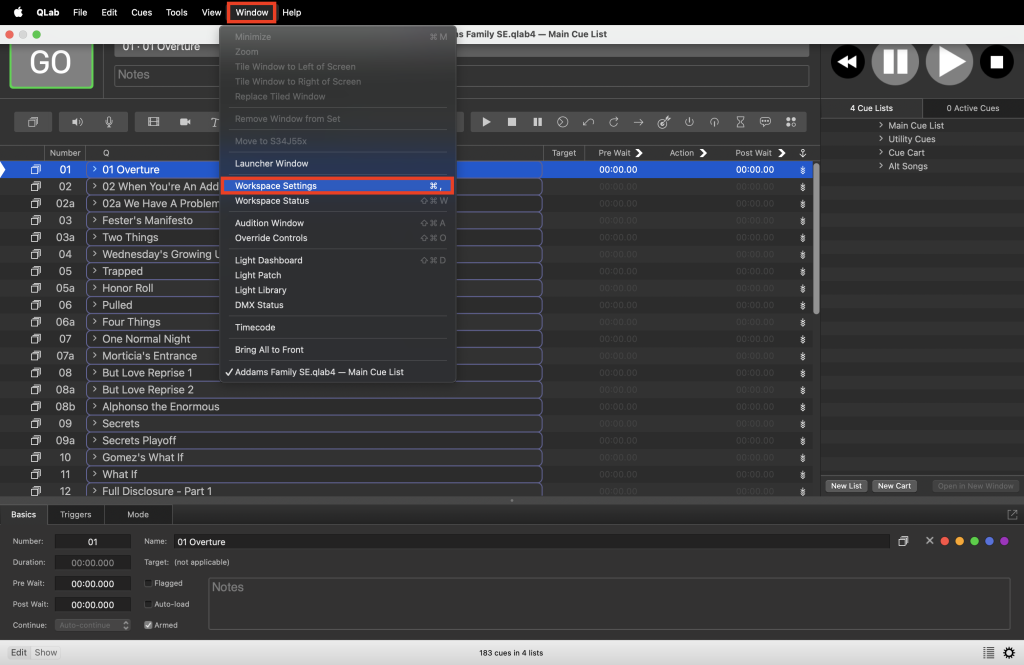Screen dimensions: 1024x665
Task: Switch to Show mode in status bar
Action: point(46,653)
